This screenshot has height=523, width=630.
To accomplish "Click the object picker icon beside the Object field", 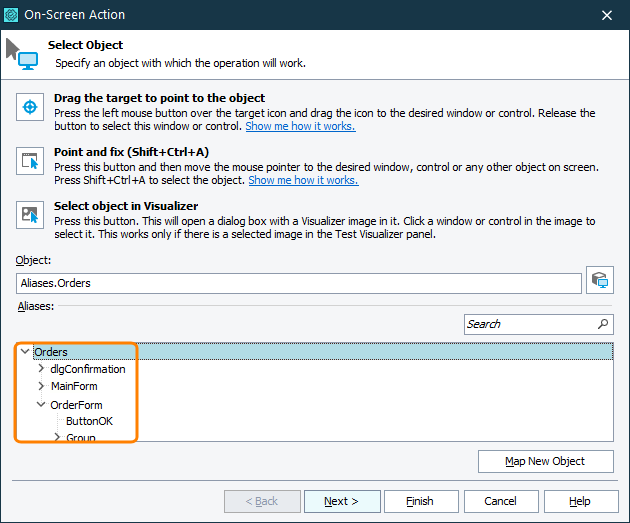I will coord(599,282).
